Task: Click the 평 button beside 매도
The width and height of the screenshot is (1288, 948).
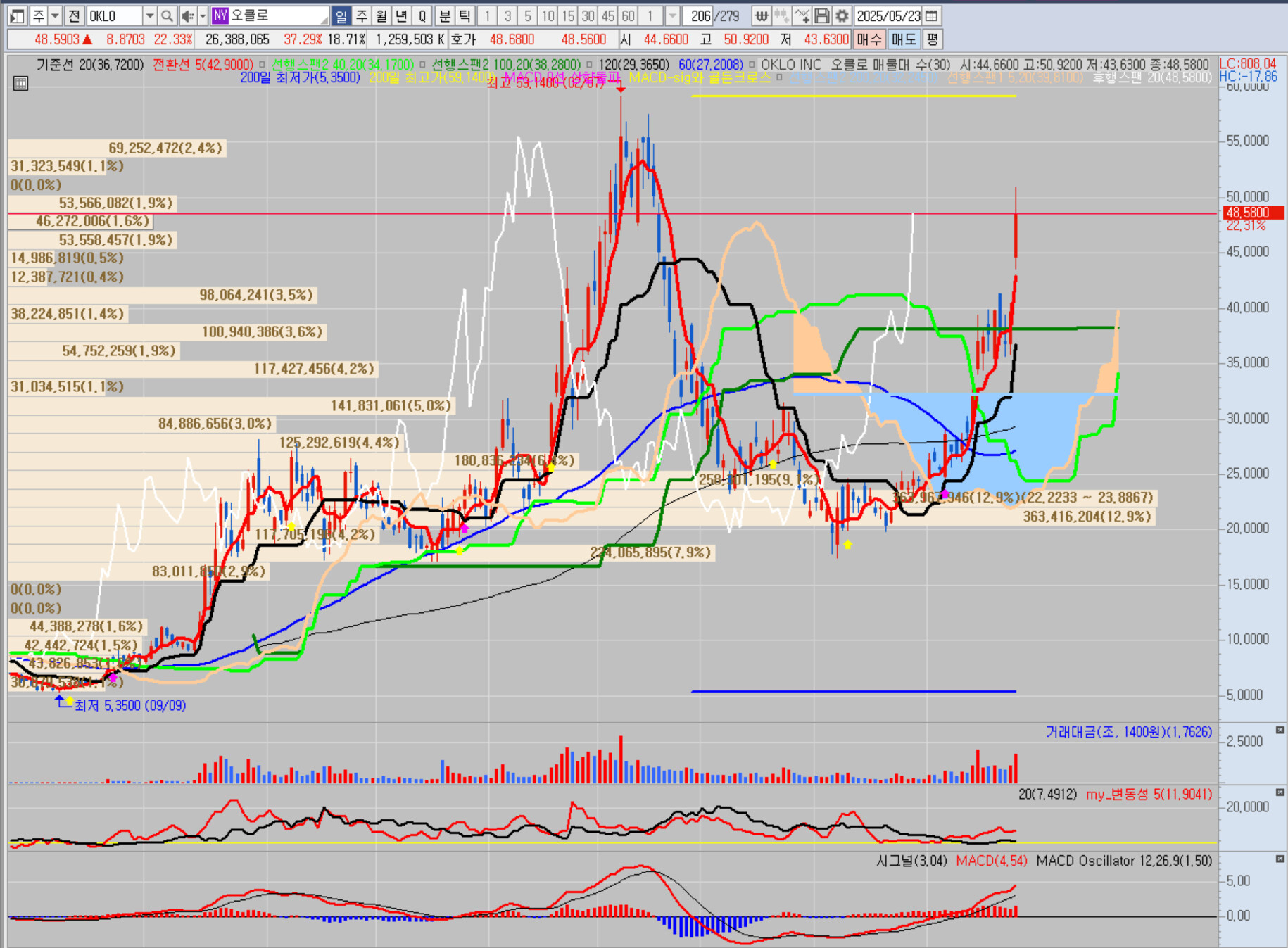Action: click(x=932, y=39)
